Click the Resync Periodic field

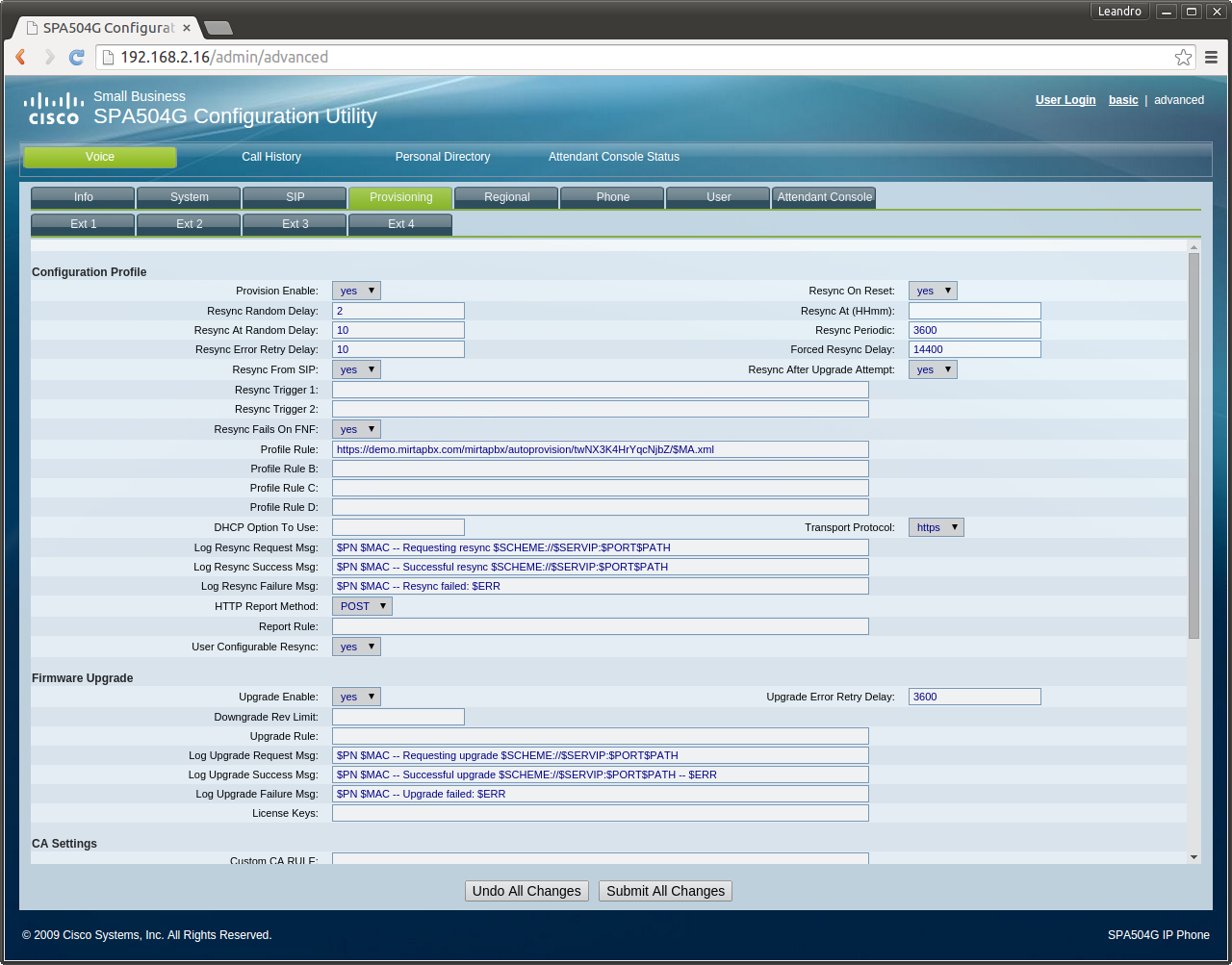(x=975, y=330)
